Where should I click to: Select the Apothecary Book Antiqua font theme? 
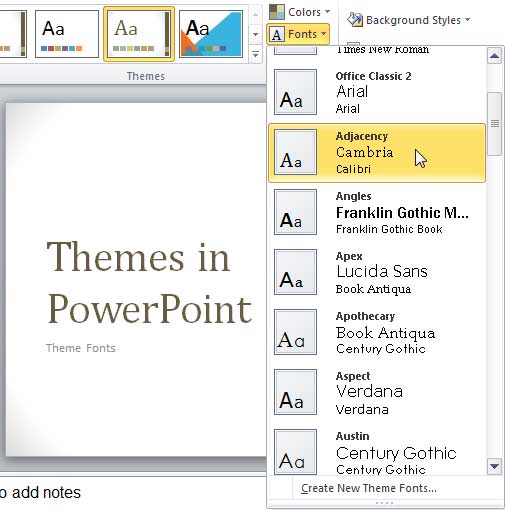[x=377, y=332]
